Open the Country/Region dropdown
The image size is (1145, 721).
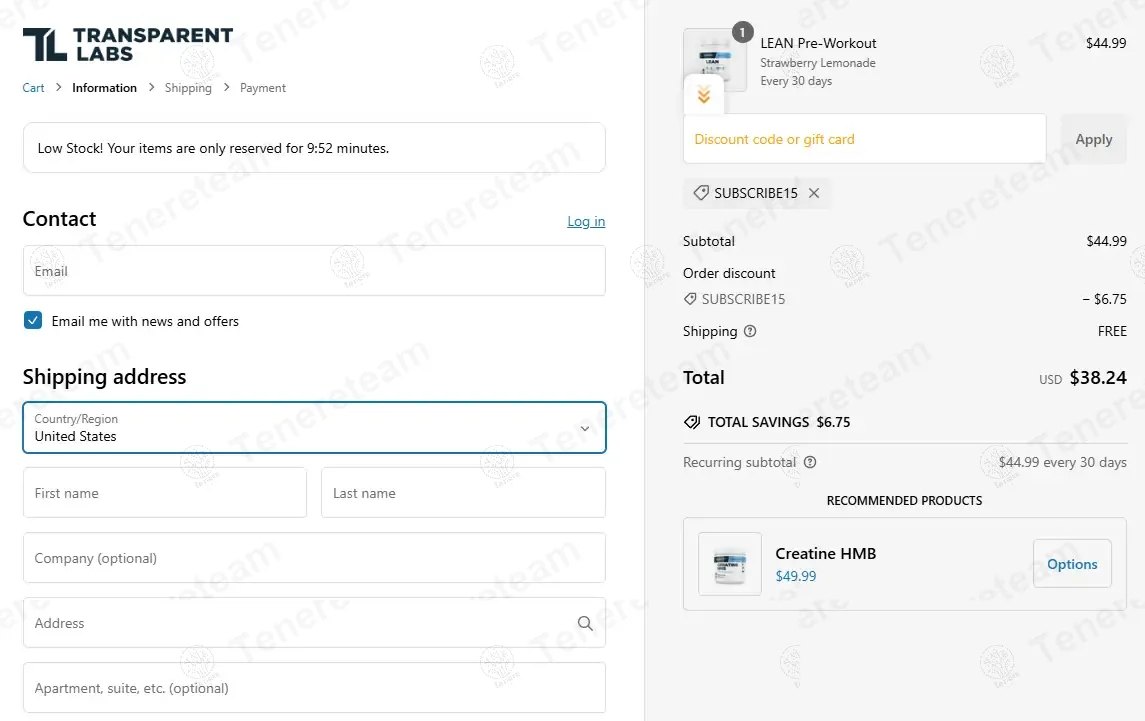[x=314, y=428]
